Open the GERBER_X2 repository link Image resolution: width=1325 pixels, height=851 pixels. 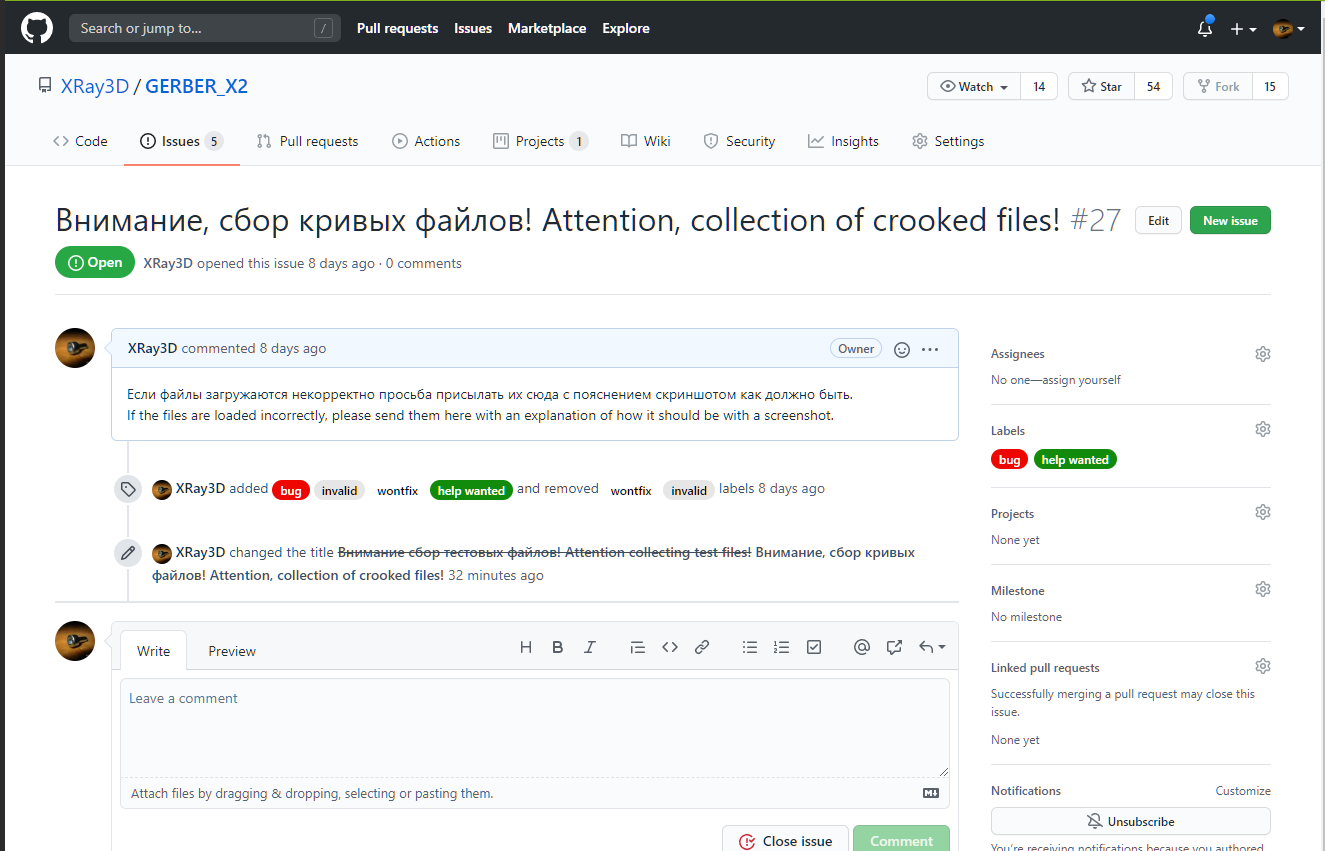(x=197, y=86)
